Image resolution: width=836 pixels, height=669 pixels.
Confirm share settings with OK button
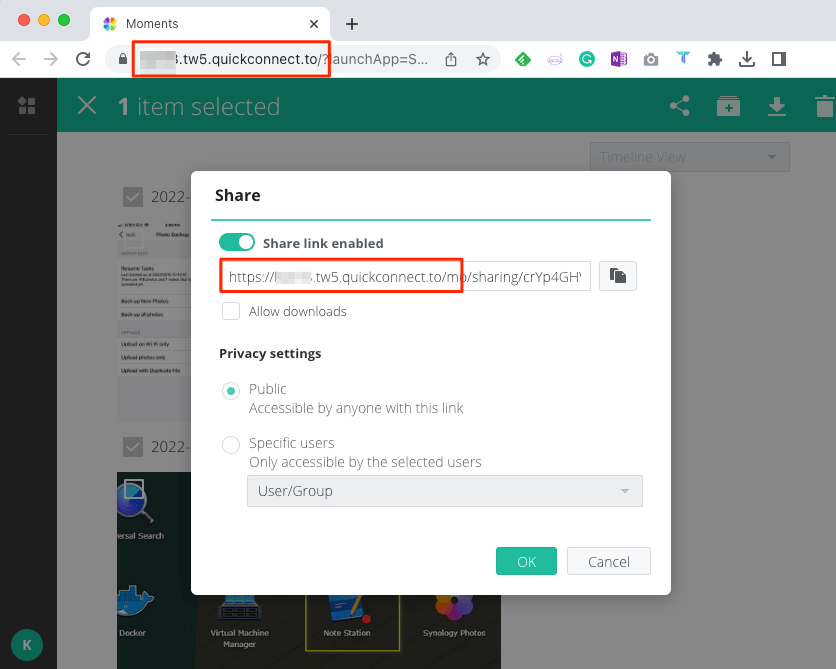(x=526, y=561)
